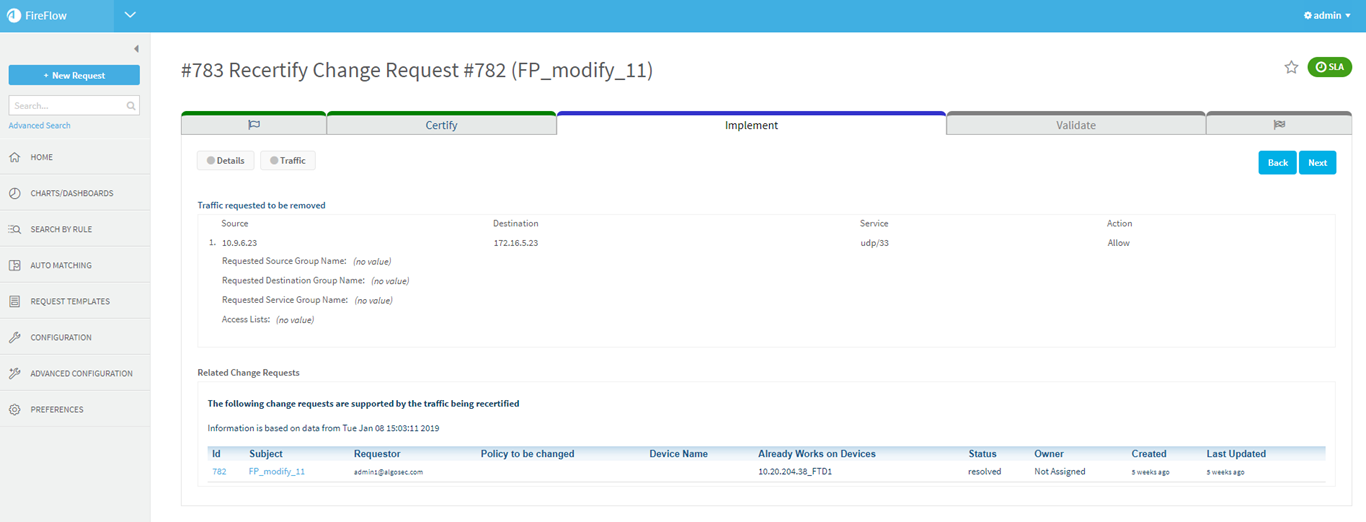Viewport: 1366px width, 522px height.
Task: Toggle the Details section button
Action: tap(225, 161)
